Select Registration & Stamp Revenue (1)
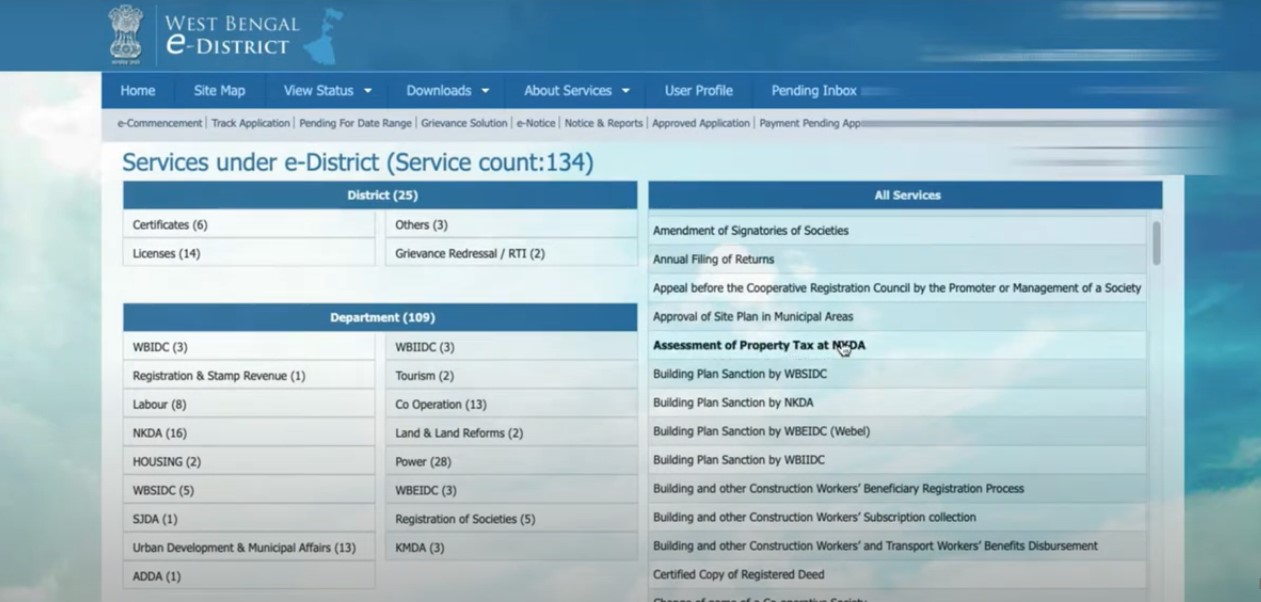The width and height of the screenshot is (1261, 602). [x=249, y=376]
